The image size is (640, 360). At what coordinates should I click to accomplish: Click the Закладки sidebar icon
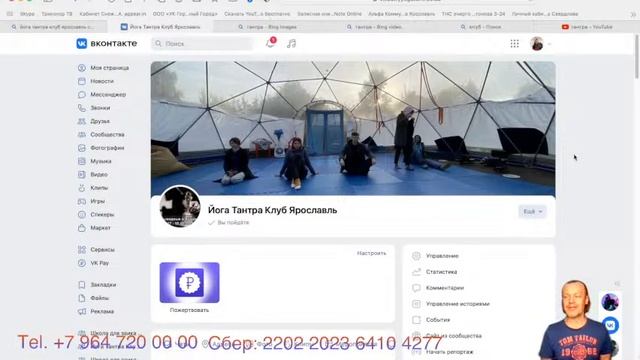pos(82,284)
